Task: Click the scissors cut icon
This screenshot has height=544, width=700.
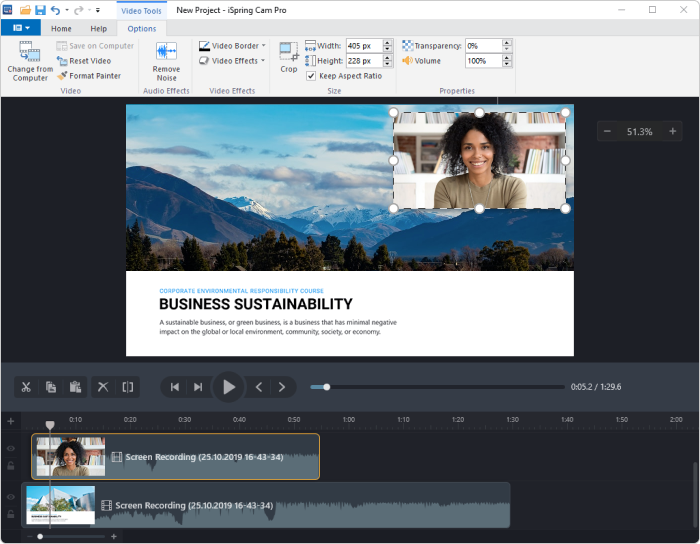Action: [26, 387]
